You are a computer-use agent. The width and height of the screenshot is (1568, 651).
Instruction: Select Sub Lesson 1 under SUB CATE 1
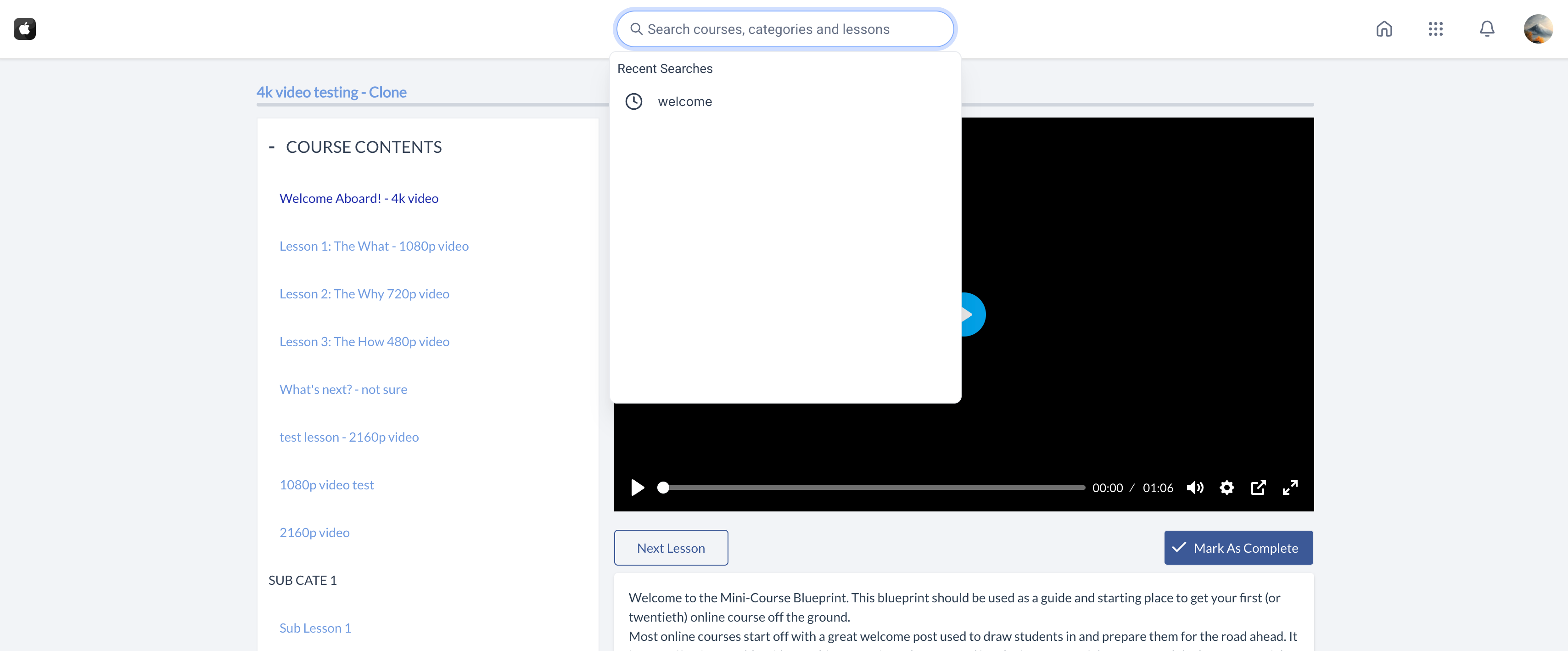coord(315,627)
